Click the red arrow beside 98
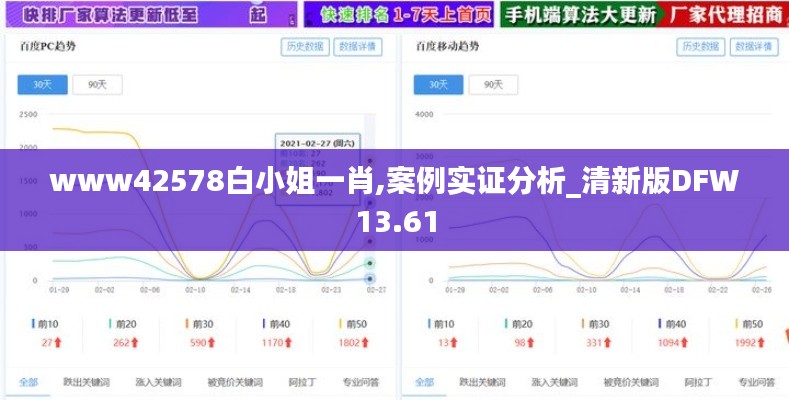 point(530,343)
